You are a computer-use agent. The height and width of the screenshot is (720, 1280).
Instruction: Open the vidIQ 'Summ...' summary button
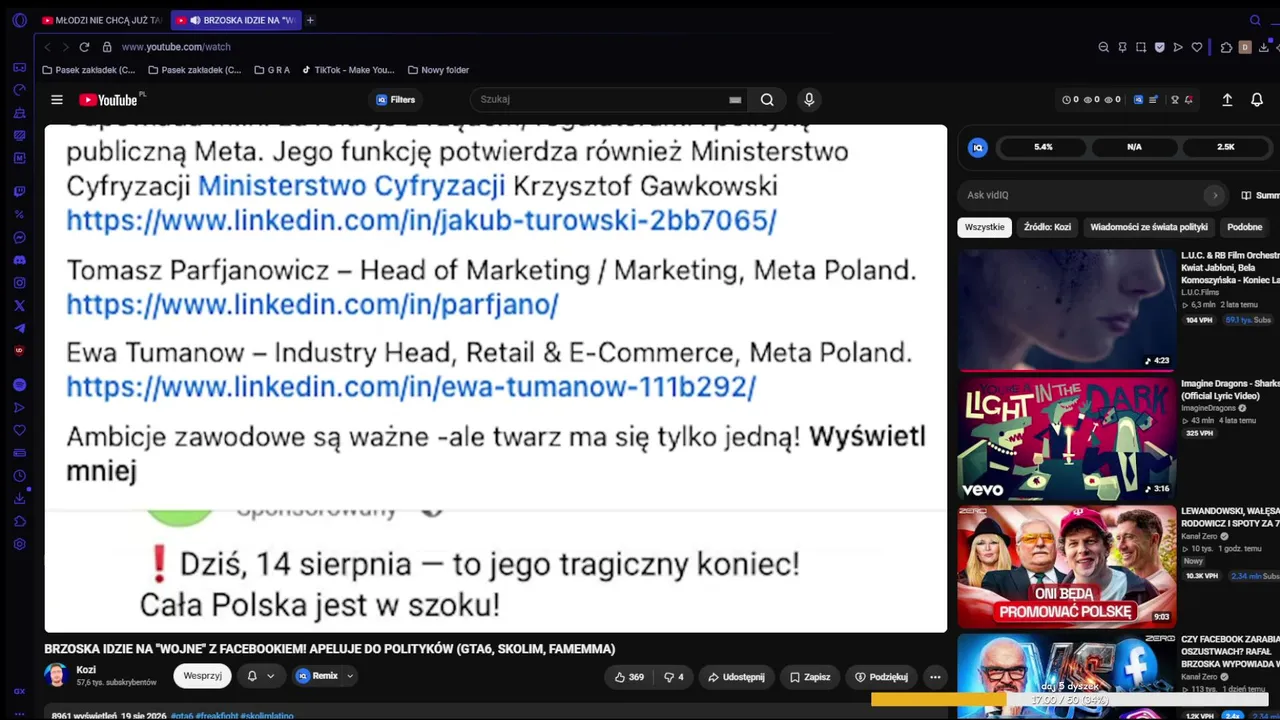click(x=1260, y=195)
